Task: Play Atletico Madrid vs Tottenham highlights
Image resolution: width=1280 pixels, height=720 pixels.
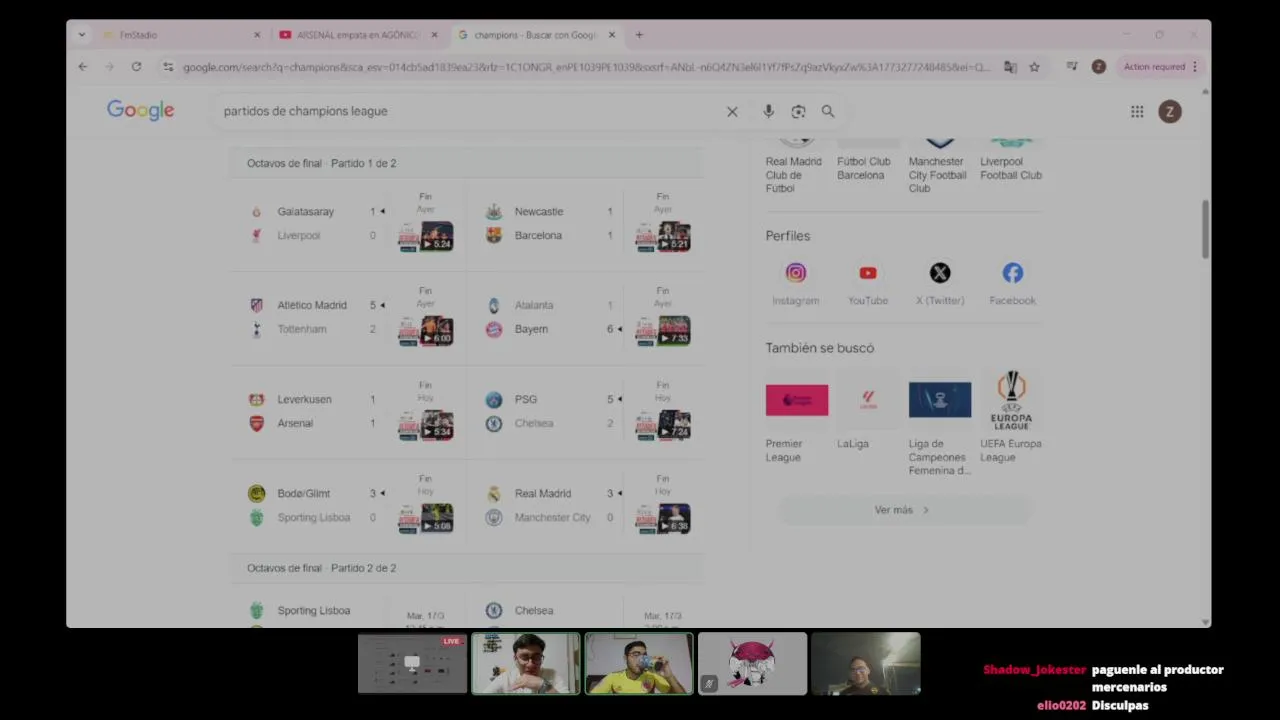Action: (426, 331)
